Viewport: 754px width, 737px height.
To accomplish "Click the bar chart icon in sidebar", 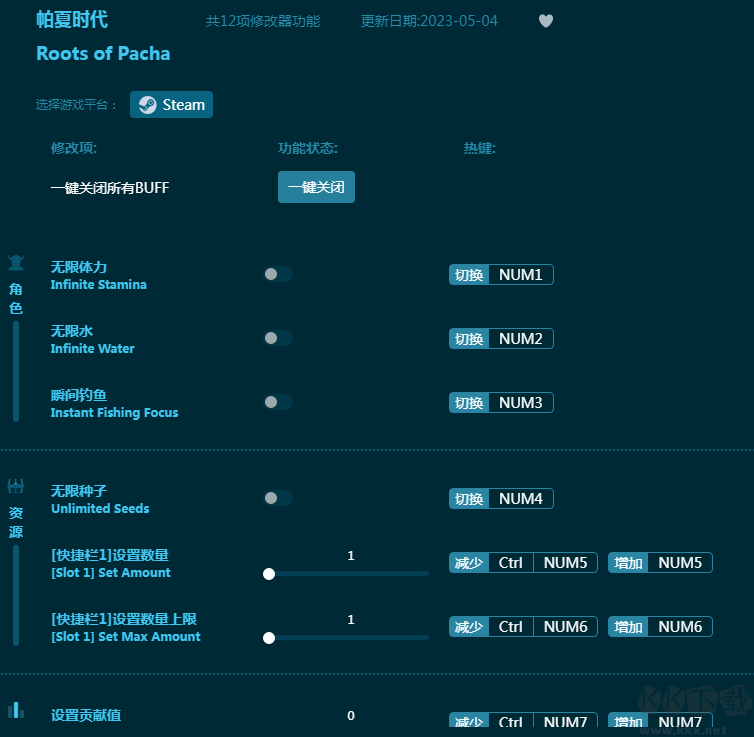I will tap(16, 710).
